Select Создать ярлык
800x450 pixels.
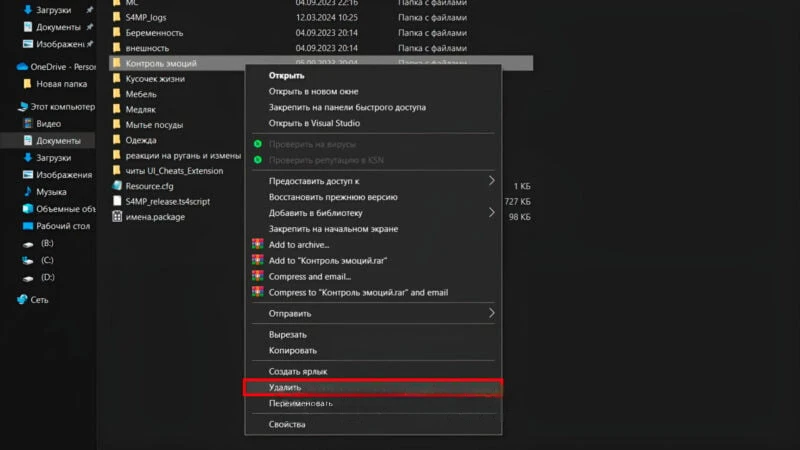point(297,371)
